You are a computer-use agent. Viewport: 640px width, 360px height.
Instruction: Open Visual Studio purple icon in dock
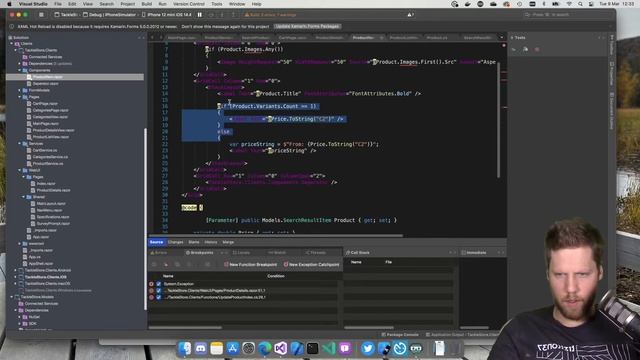coord(280,348)
